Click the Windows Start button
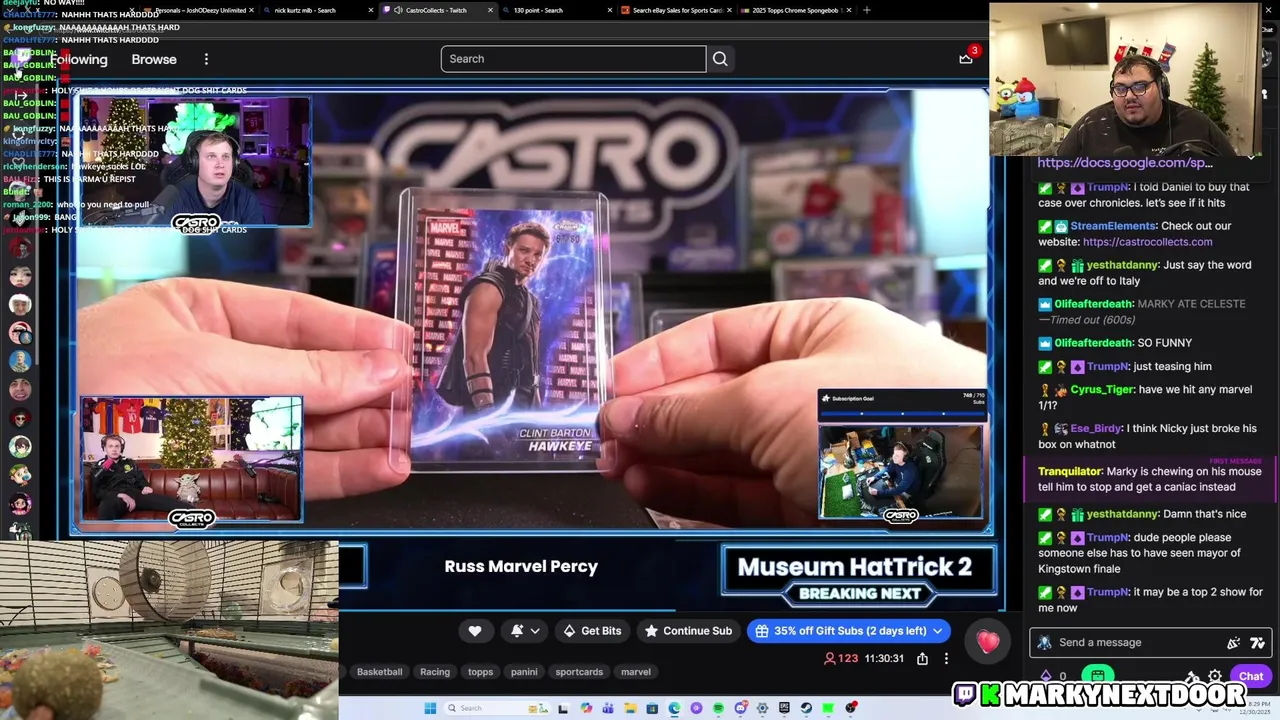 coord(431,708)
